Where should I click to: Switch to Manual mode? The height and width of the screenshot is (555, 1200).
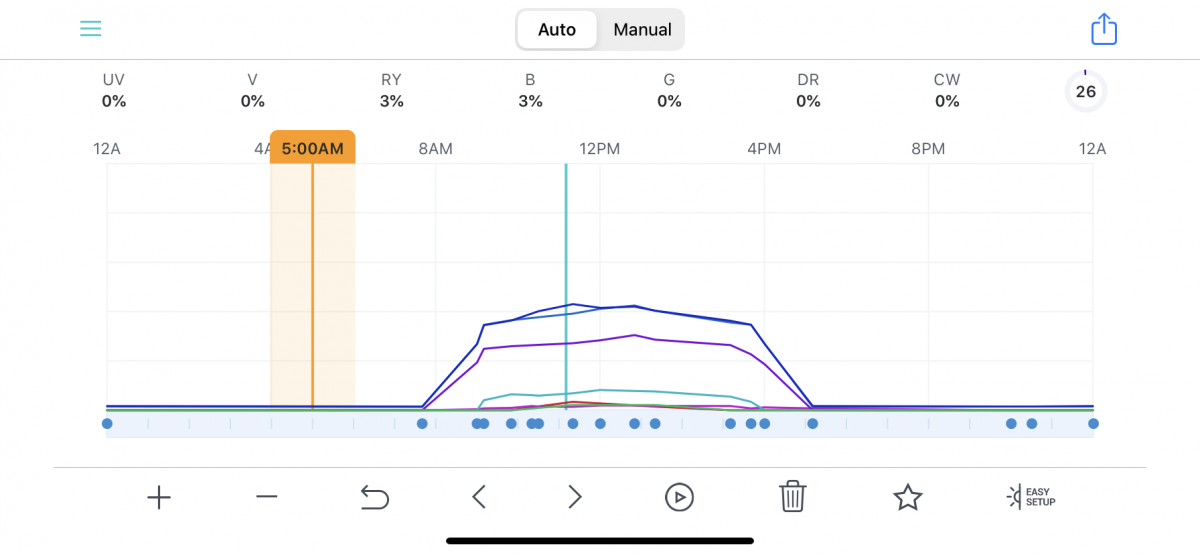click(x=642, y=30)
